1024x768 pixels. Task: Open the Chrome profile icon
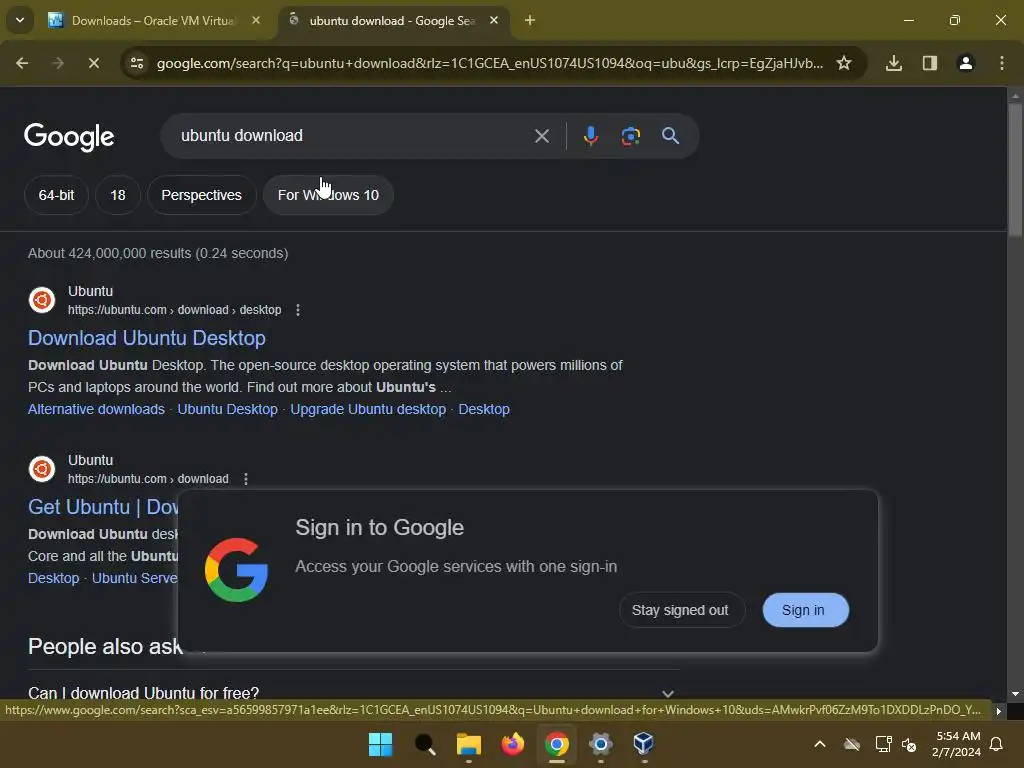[966, 63]
